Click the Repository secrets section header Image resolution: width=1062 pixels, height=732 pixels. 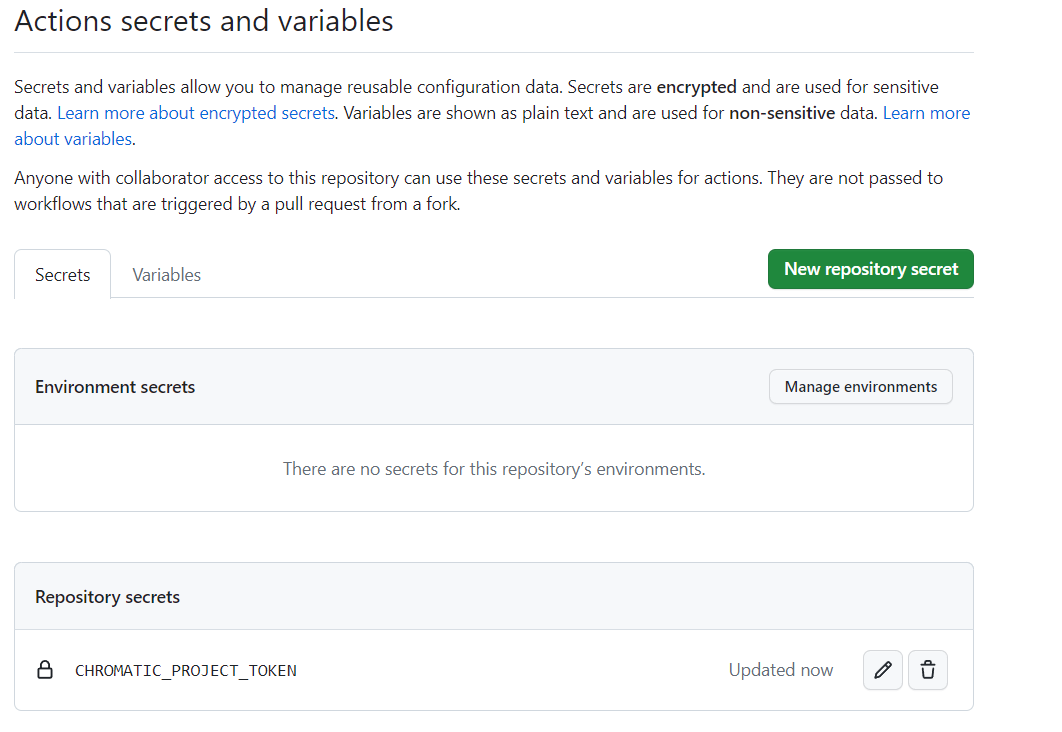pyautogui.click(x=107, y=597)
